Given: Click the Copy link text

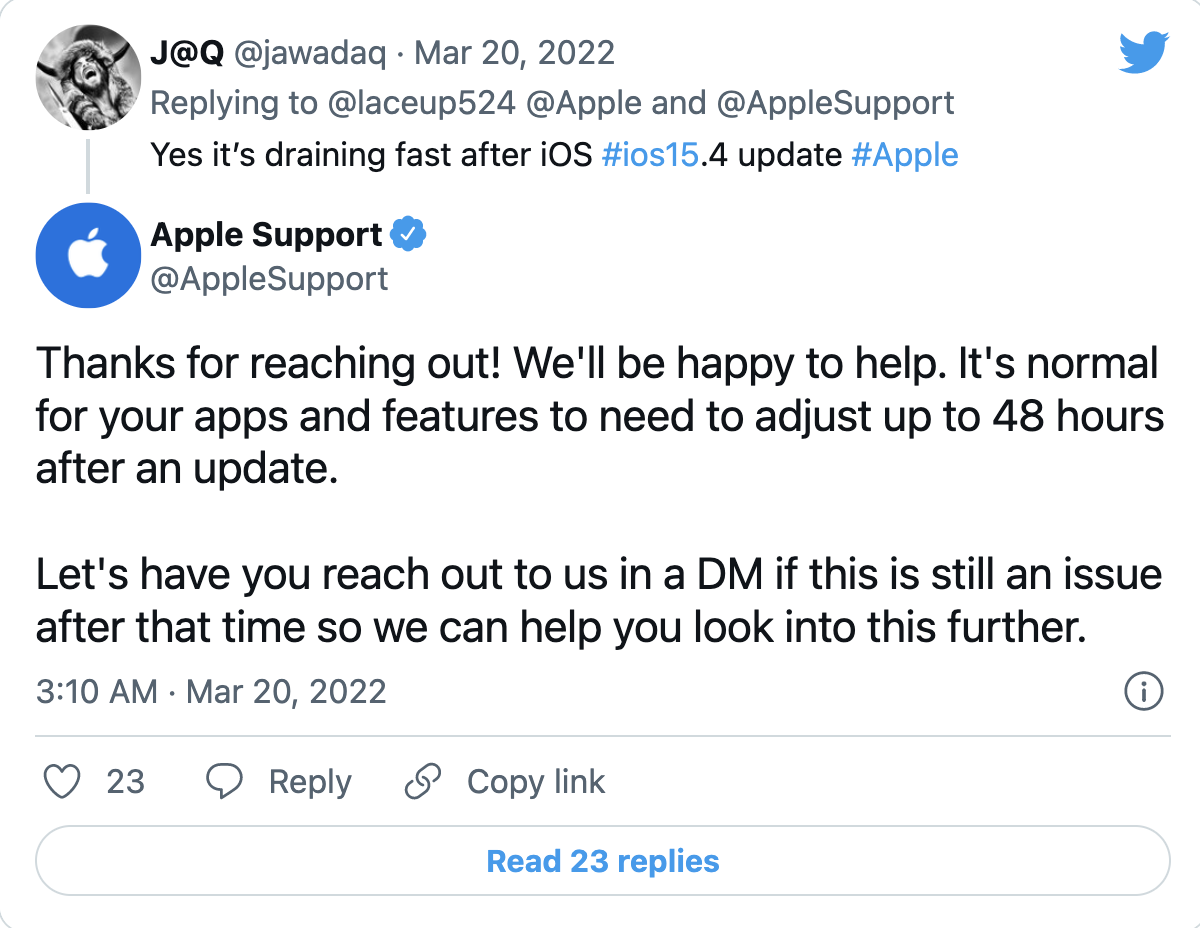Looking at the screenshot, I should [536, 782].
